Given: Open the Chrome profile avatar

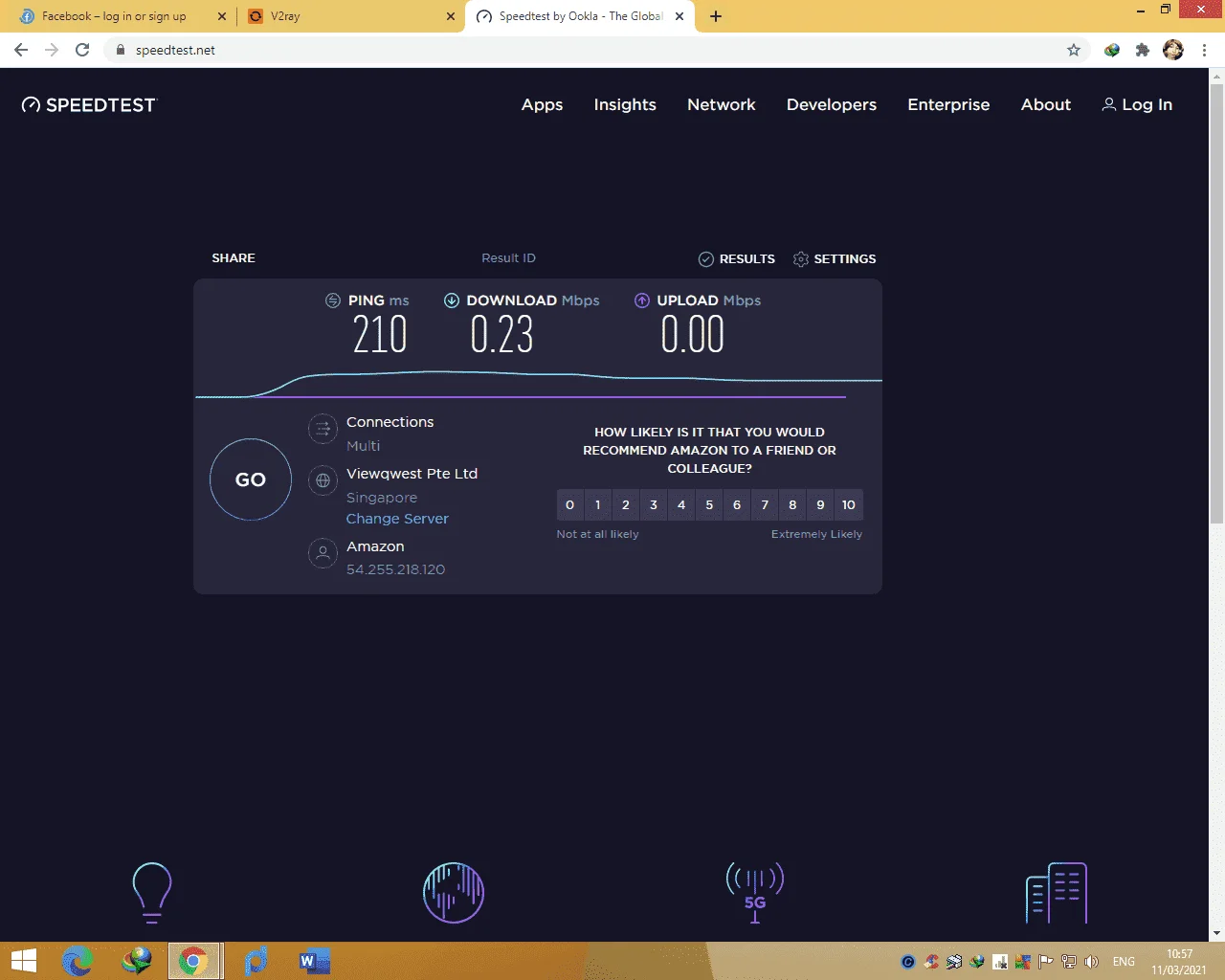Looking at the screenshot, I should point(1173,50).
